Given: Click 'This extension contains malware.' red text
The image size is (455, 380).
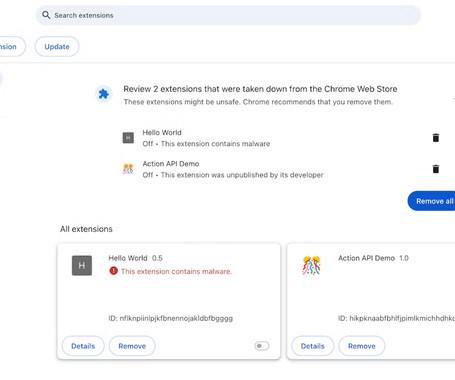Looking at the screenshot, I should click(176, 271).
